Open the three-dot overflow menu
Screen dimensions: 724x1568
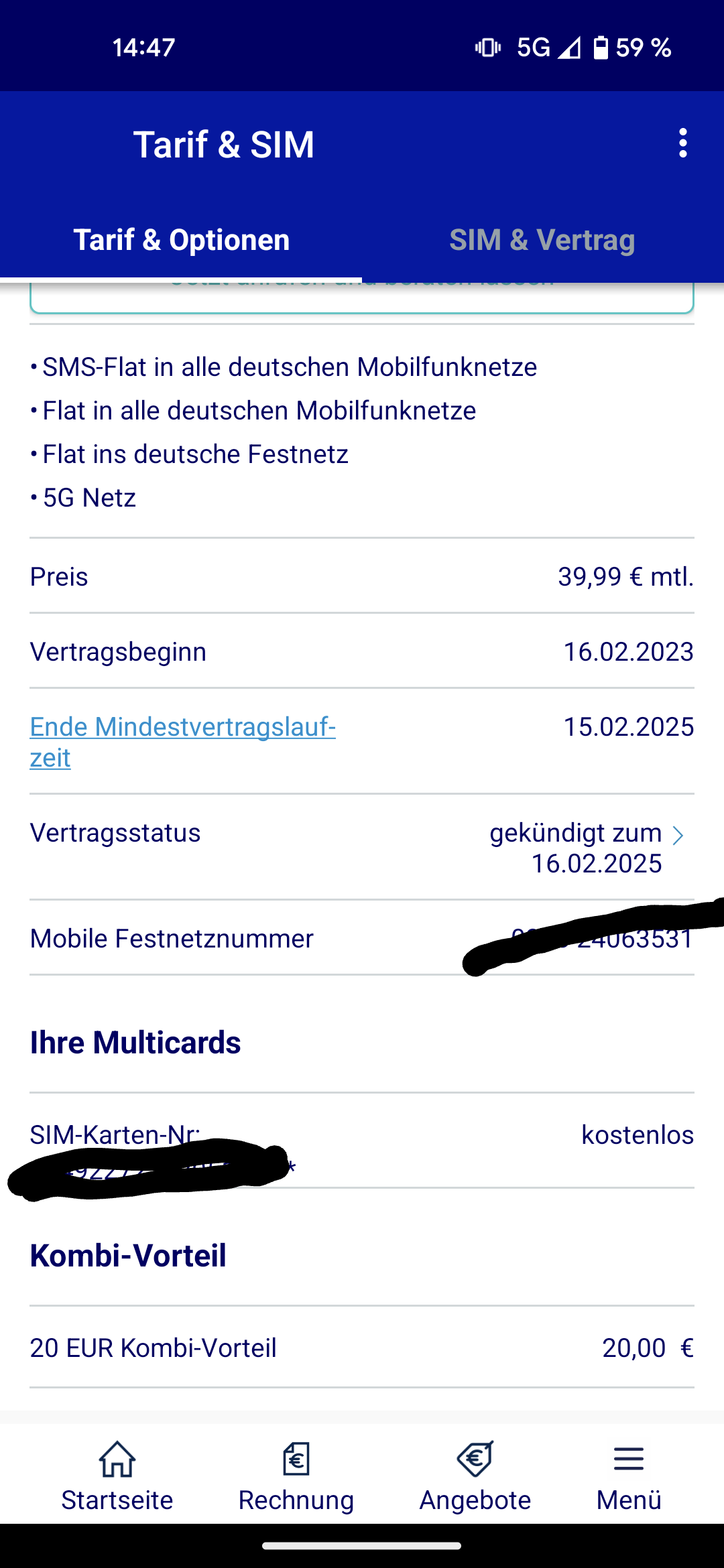[x=682, y=143]
